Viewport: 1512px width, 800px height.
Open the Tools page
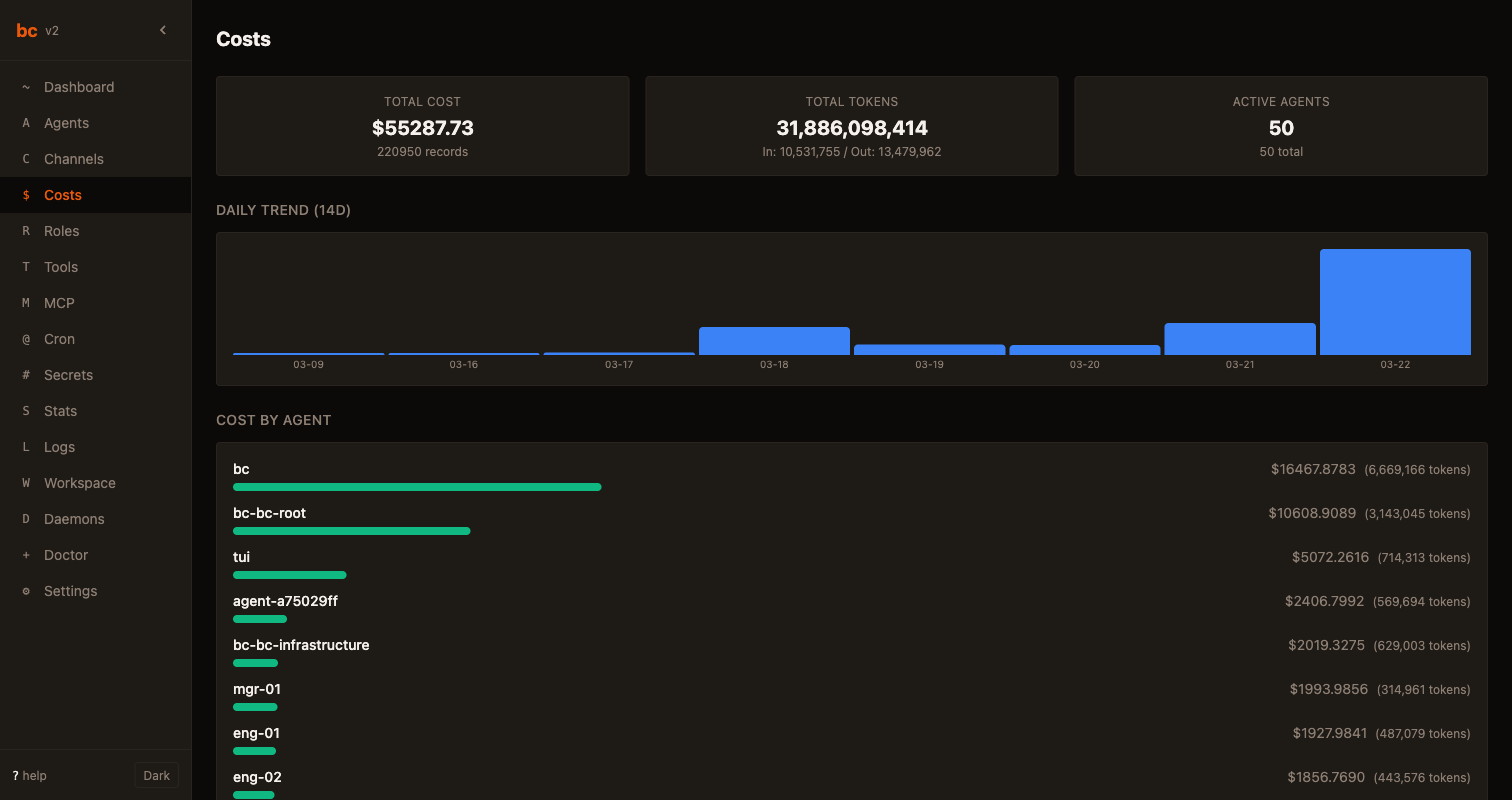[95, 267]
